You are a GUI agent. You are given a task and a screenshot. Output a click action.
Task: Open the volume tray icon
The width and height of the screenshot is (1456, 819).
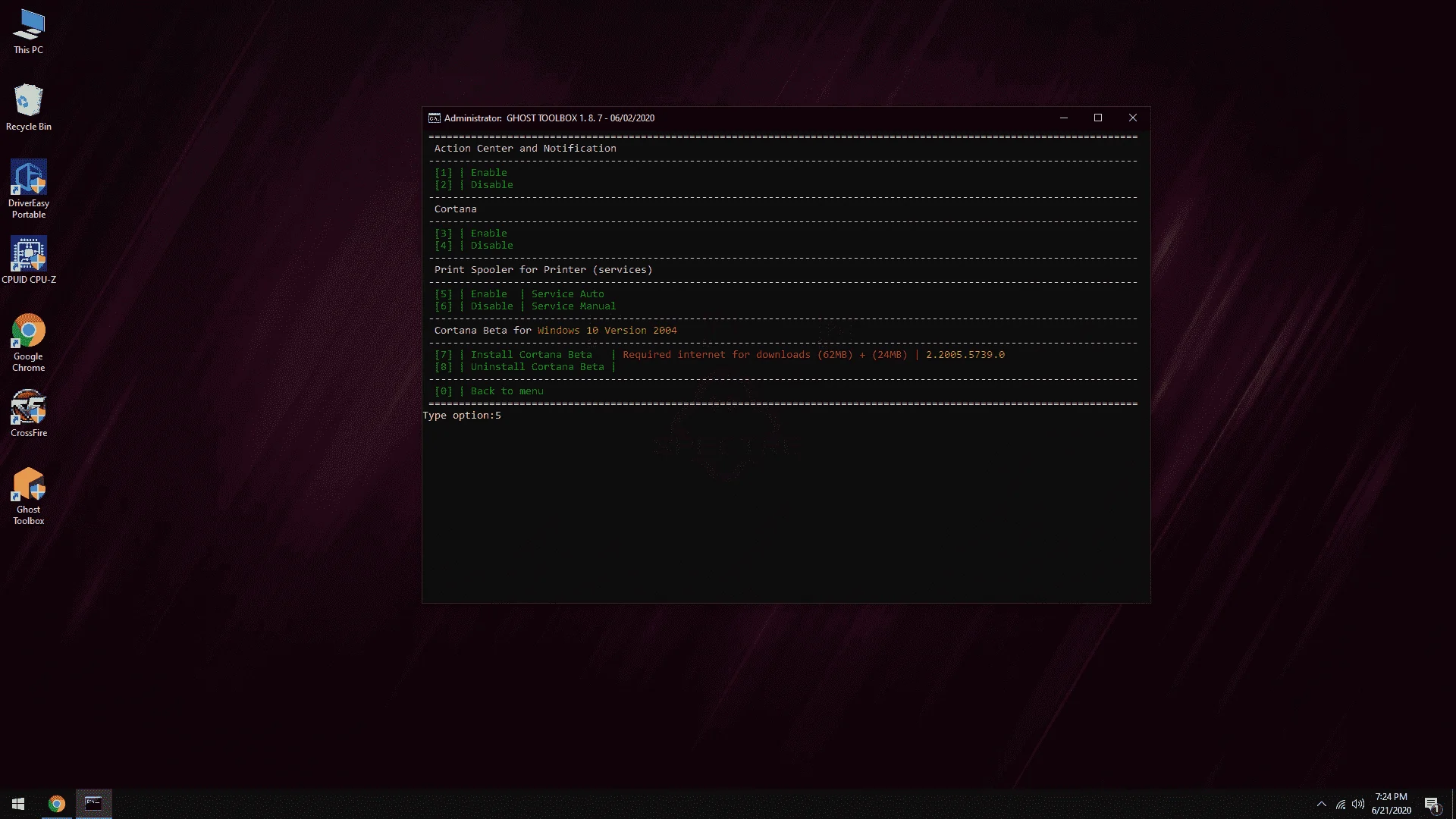click(x=1358, y=804)
